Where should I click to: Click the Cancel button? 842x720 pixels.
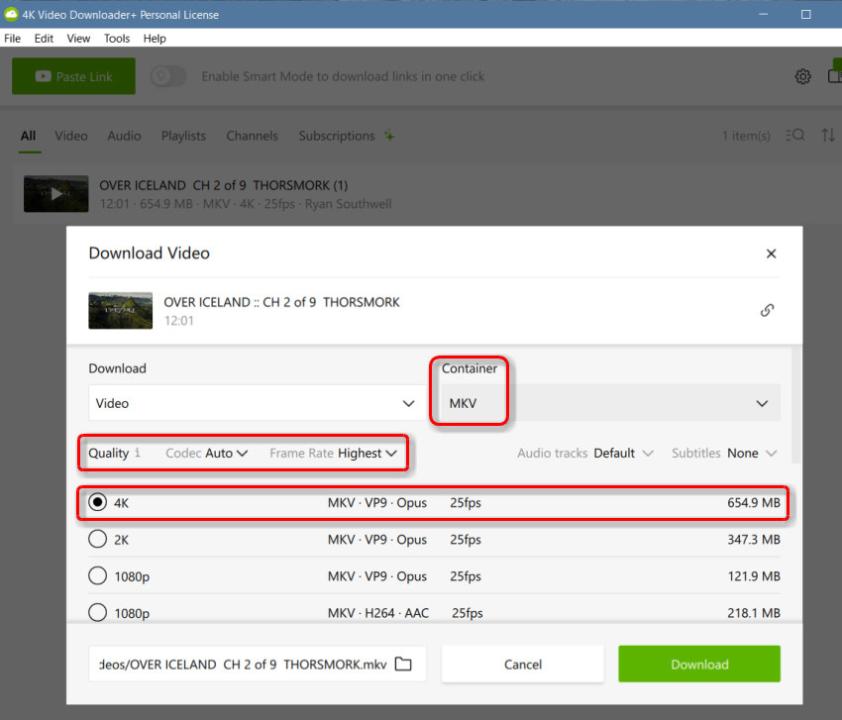[x=522, y=664]
